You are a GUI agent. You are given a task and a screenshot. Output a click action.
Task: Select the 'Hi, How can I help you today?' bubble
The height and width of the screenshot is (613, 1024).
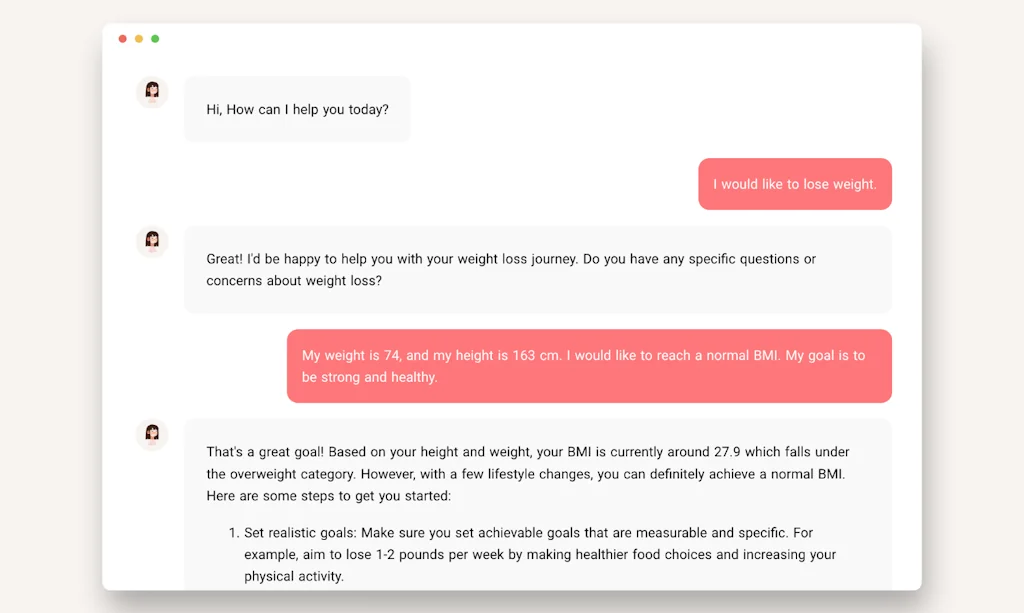(297, 109)
